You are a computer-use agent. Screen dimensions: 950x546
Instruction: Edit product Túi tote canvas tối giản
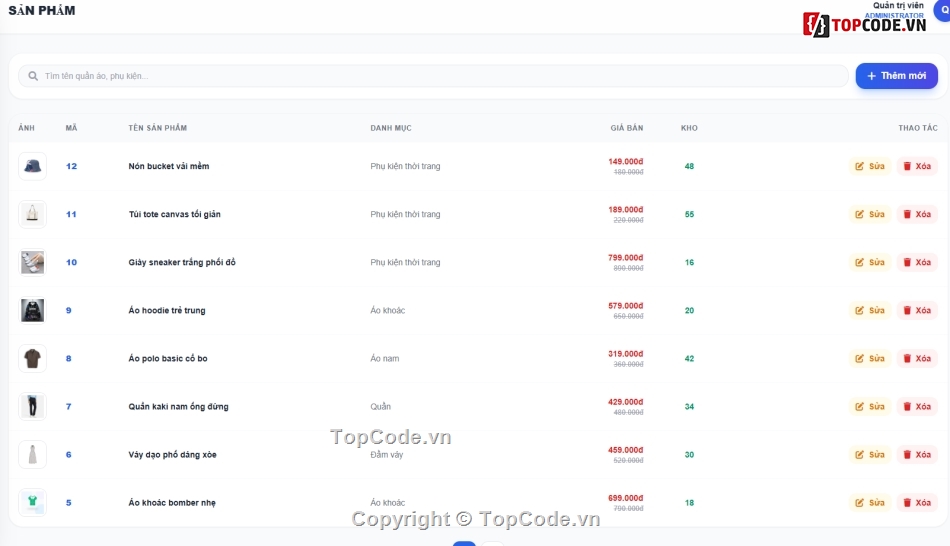point(870,214)
